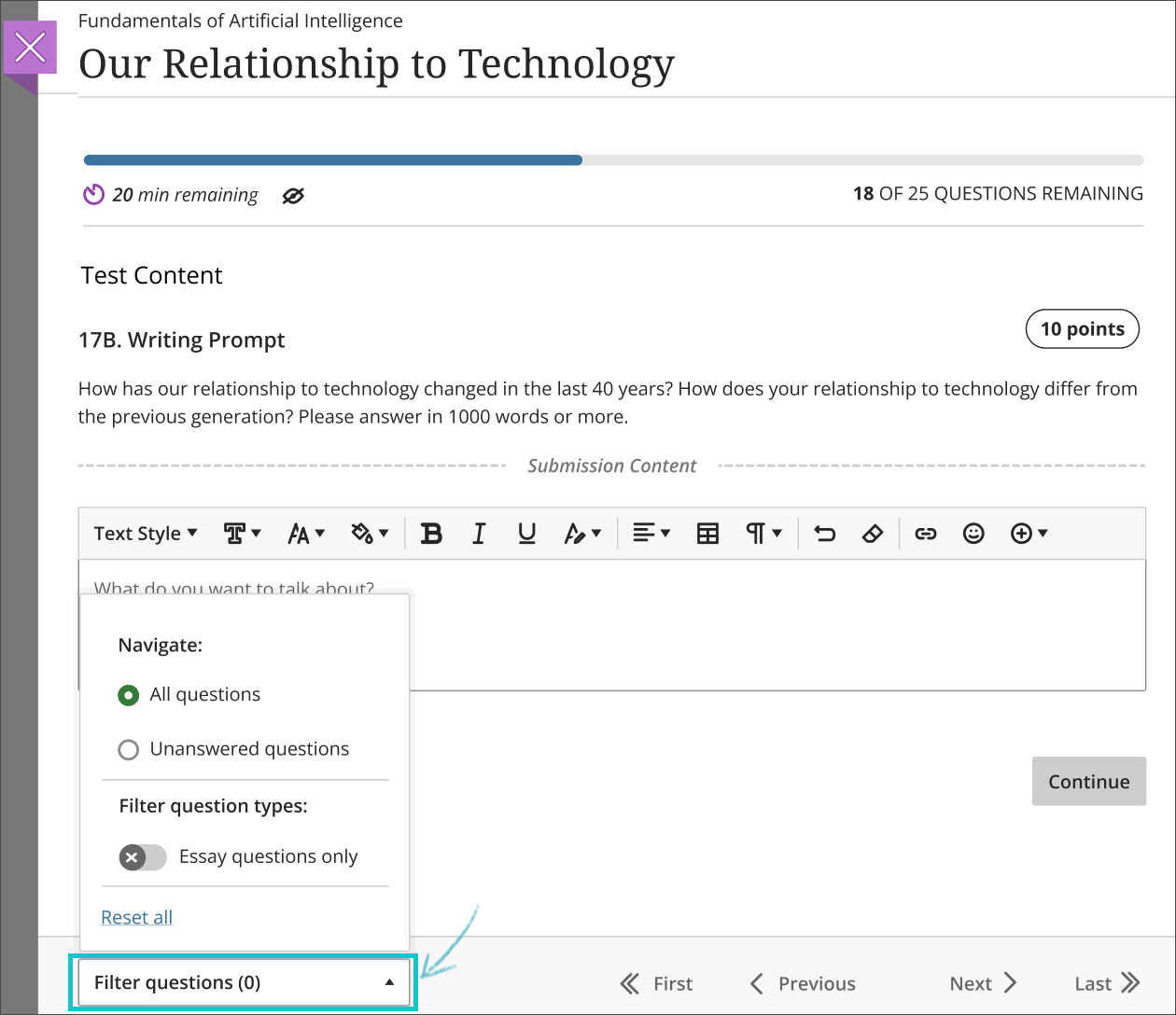Click the test progress bar

(611, 160)
